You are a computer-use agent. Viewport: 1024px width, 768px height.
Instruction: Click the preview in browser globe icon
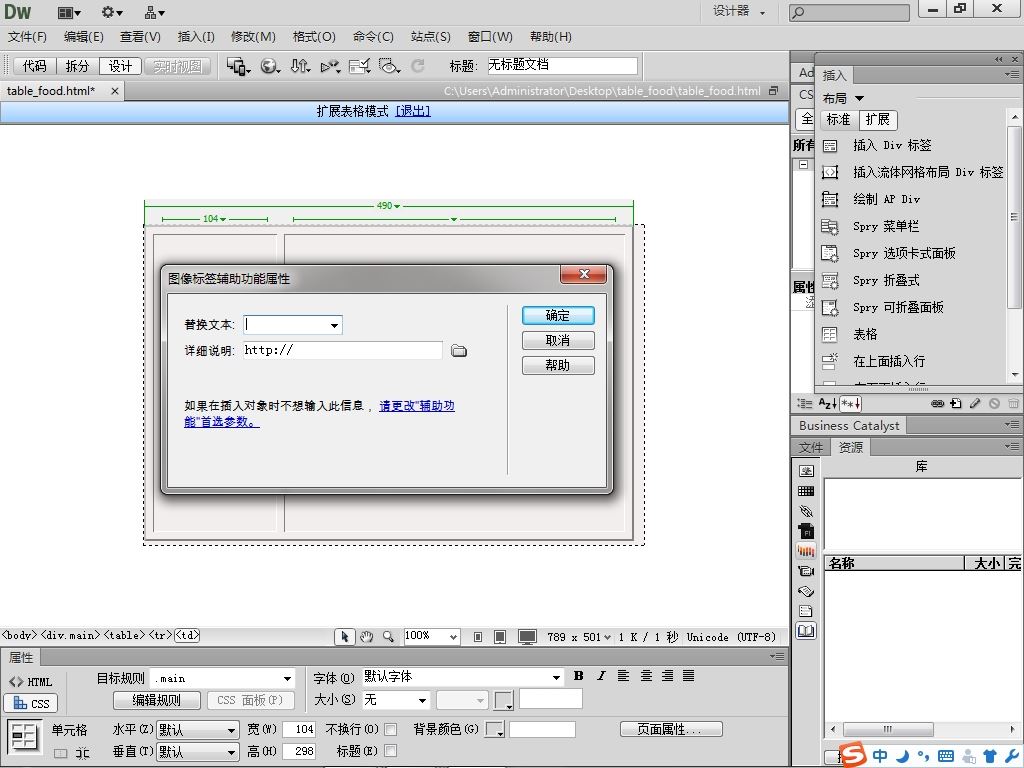click(270, 66)
